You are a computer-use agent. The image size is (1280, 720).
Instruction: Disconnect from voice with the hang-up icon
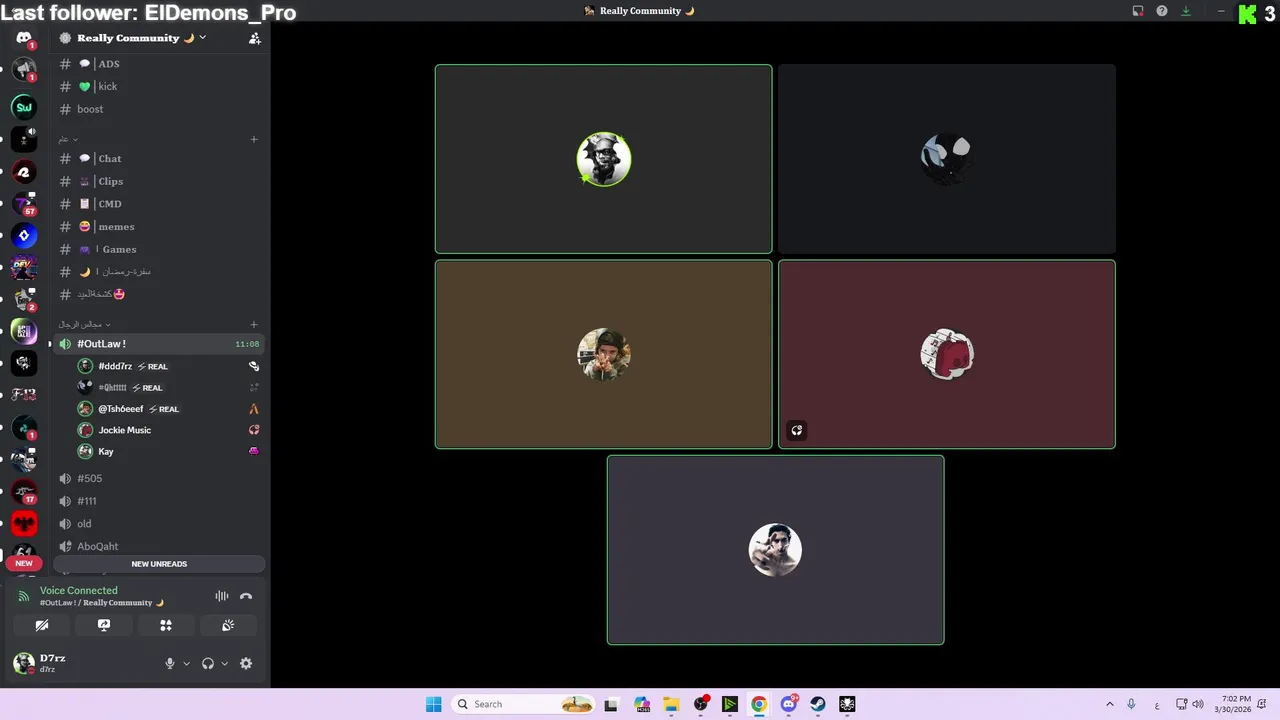[246, 596]
